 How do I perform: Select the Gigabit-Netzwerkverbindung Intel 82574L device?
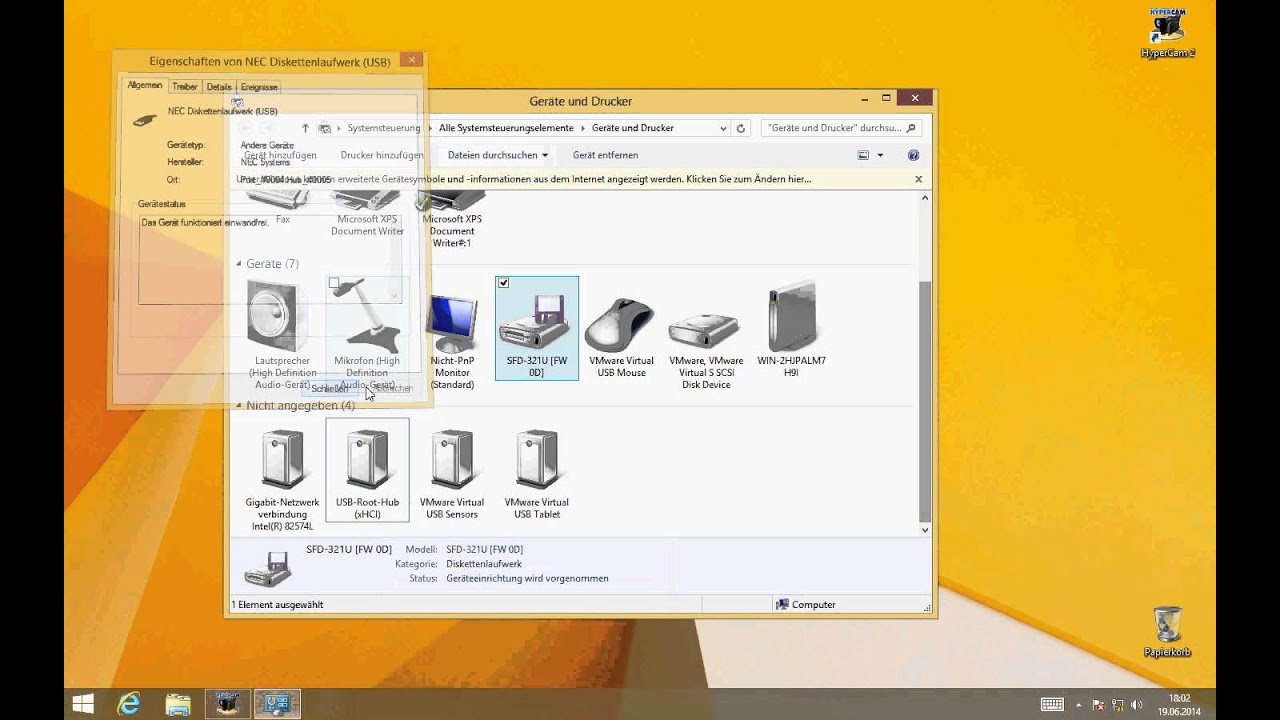coord(282,480)
